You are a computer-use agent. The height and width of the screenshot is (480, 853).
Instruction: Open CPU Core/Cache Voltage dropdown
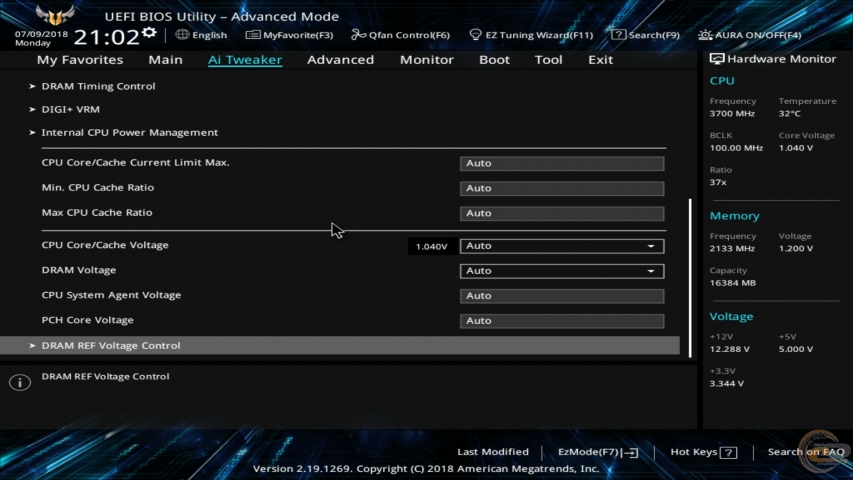[561, 246]
